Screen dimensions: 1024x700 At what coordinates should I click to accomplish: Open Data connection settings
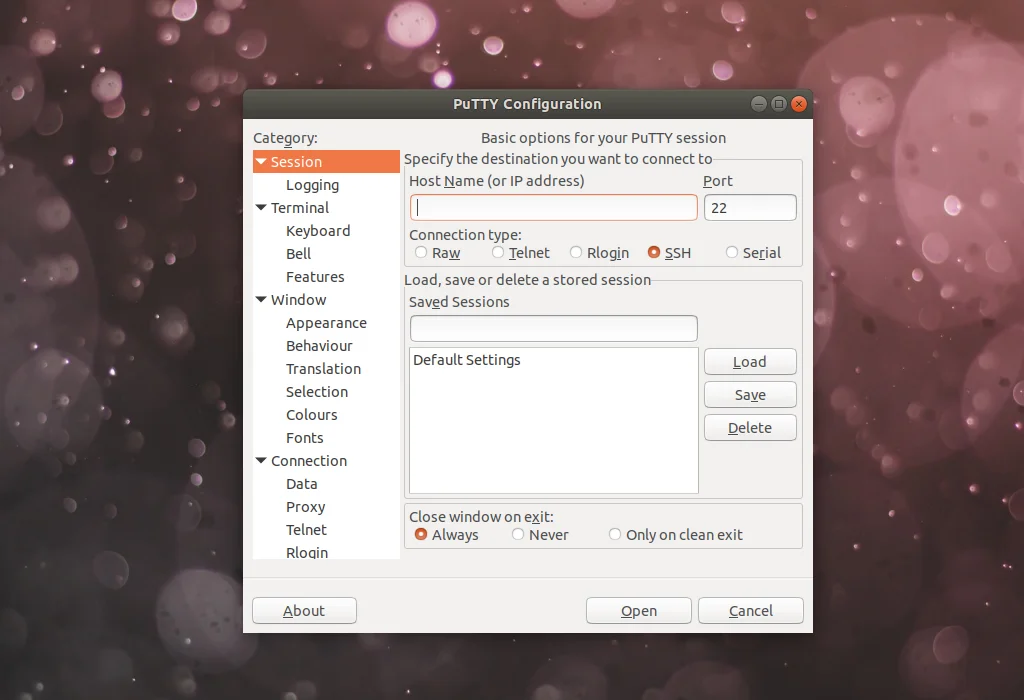301,484
